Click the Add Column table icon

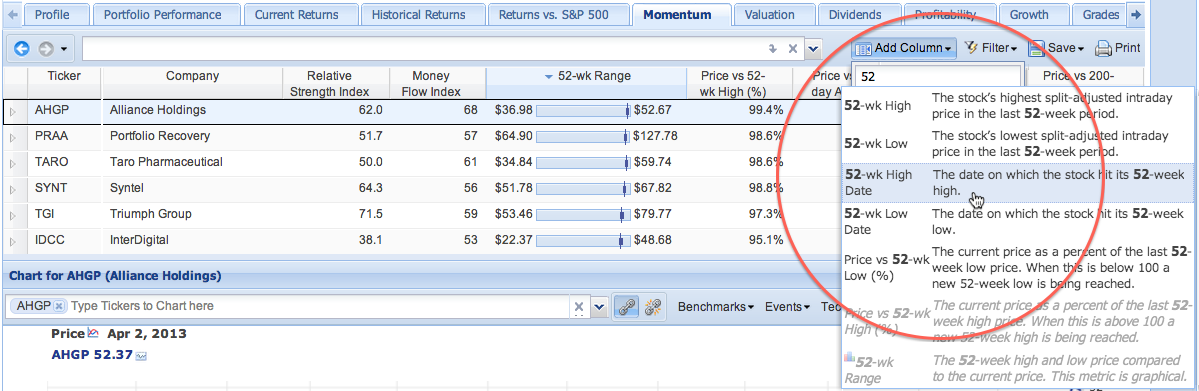click(x=863, y=49)
